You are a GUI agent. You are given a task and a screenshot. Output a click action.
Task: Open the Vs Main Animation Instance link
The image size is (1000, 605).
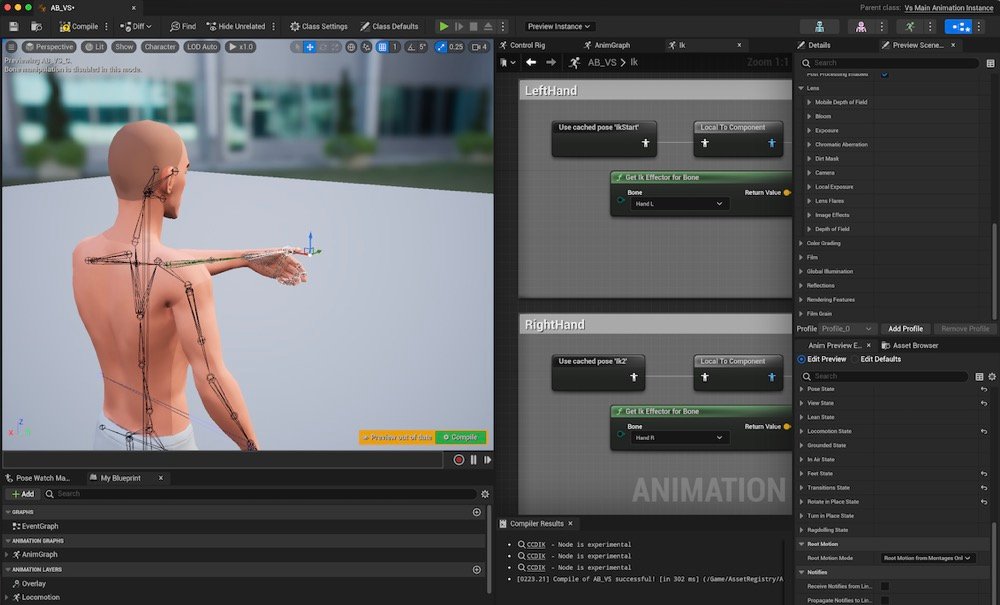[x=948, y=7]
